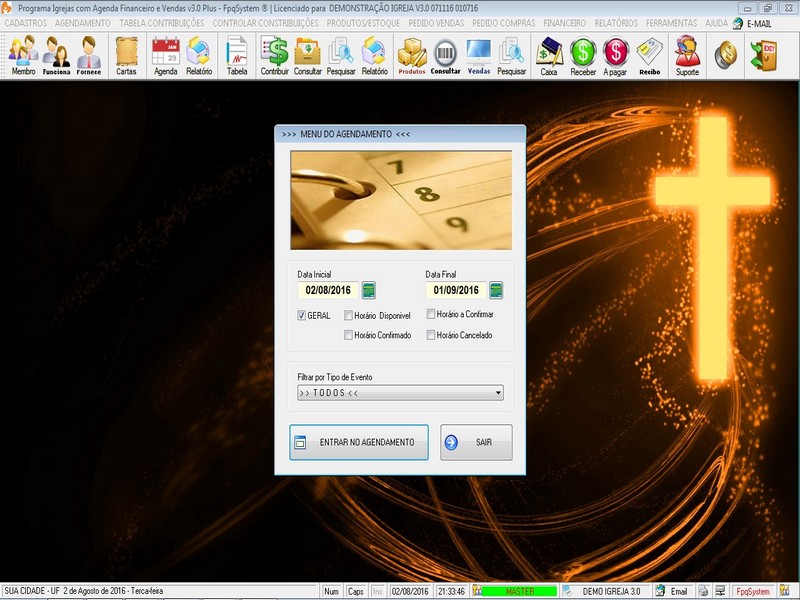
Task: Click the status bar date 02/08/2016
Action: point(410,591)
